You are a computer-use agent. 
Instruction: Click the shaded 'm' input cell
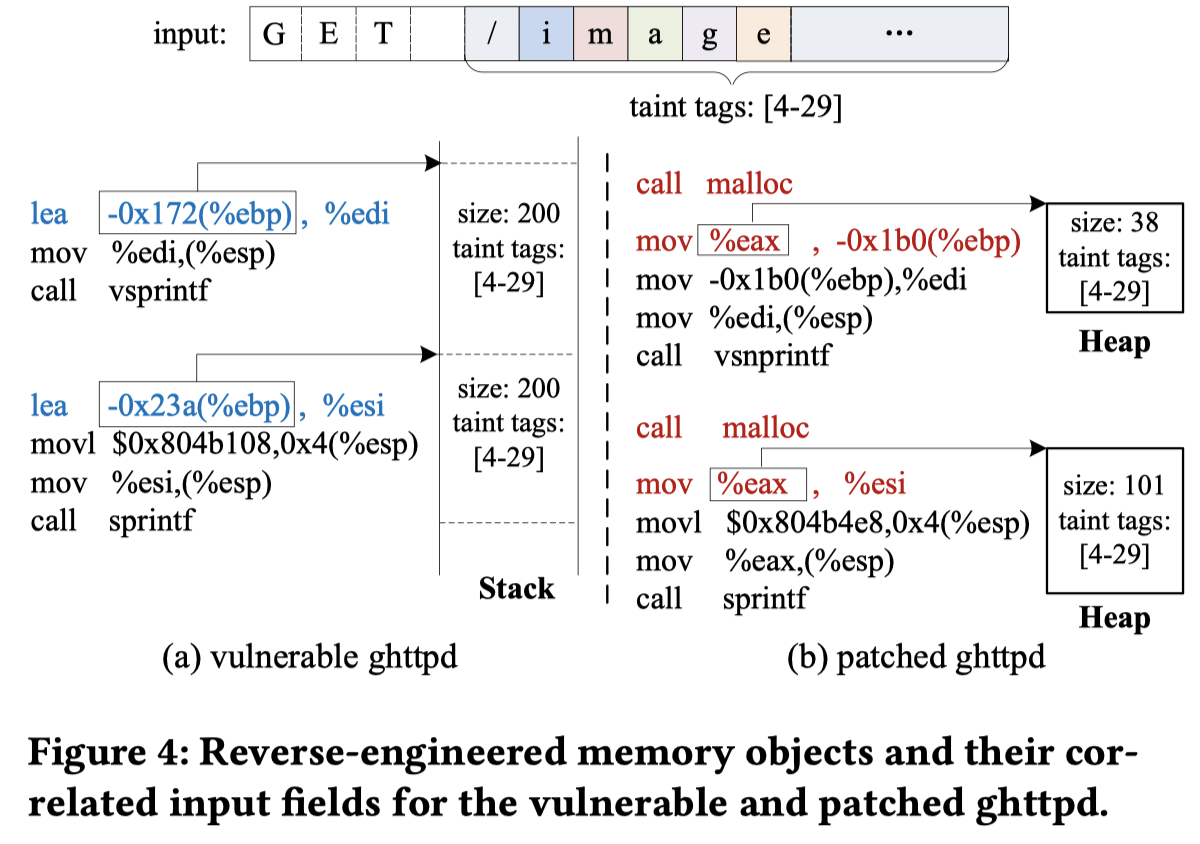tap(601, 32)
